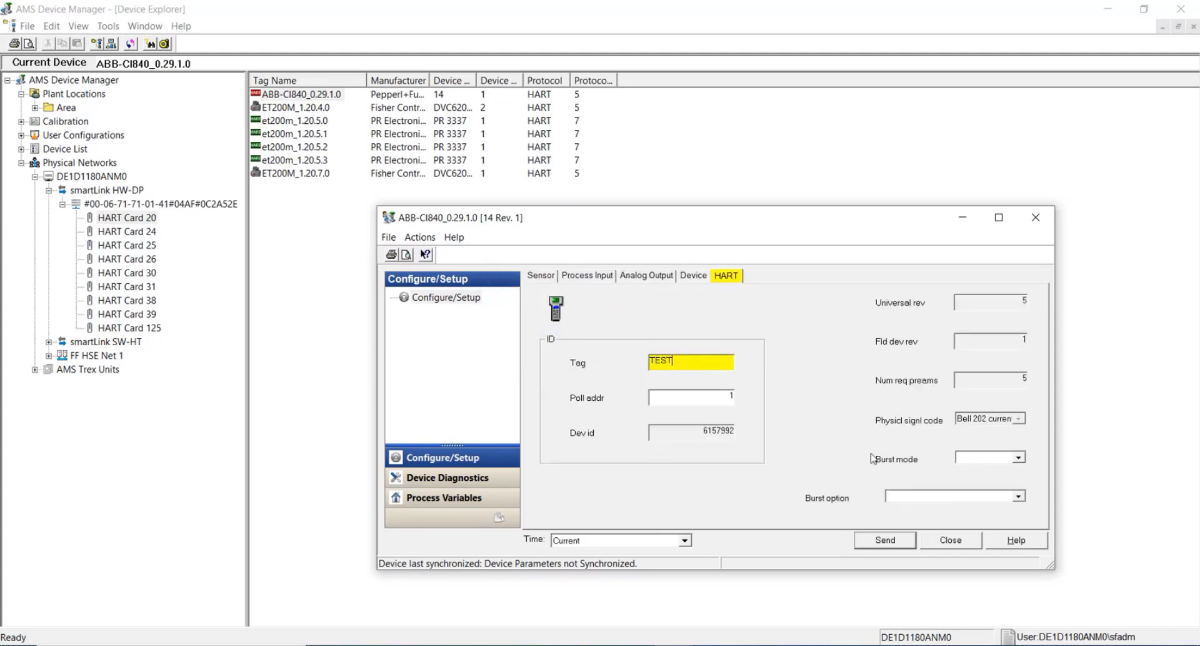Open the Time dropdown showing Current
The width and height of the screenshot is (1200, 646).
pos(685,541)
